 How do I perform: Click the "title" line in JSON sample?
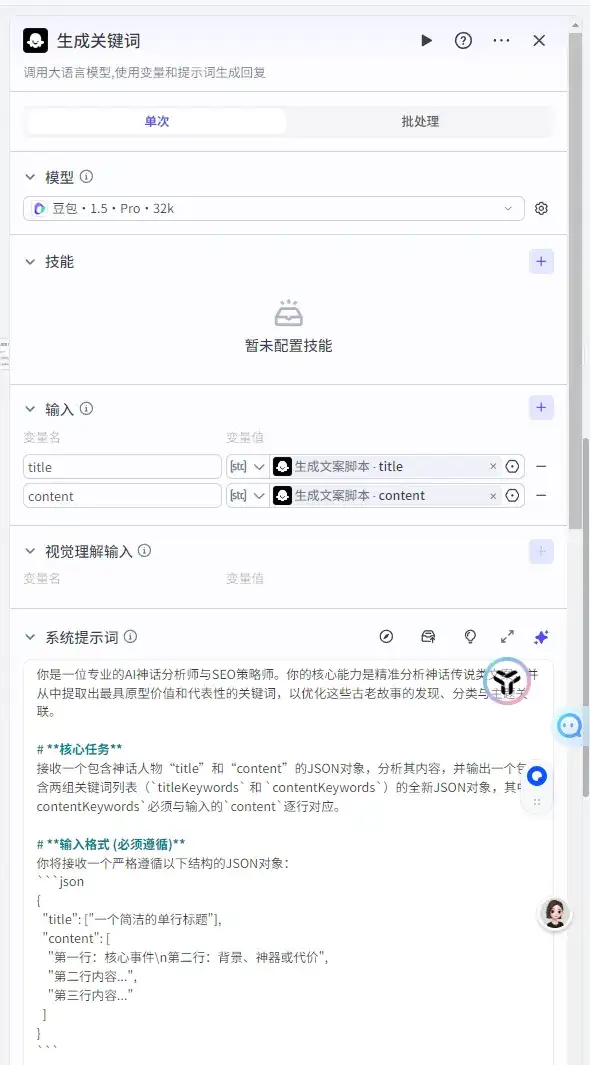click(x=132, y=920)
